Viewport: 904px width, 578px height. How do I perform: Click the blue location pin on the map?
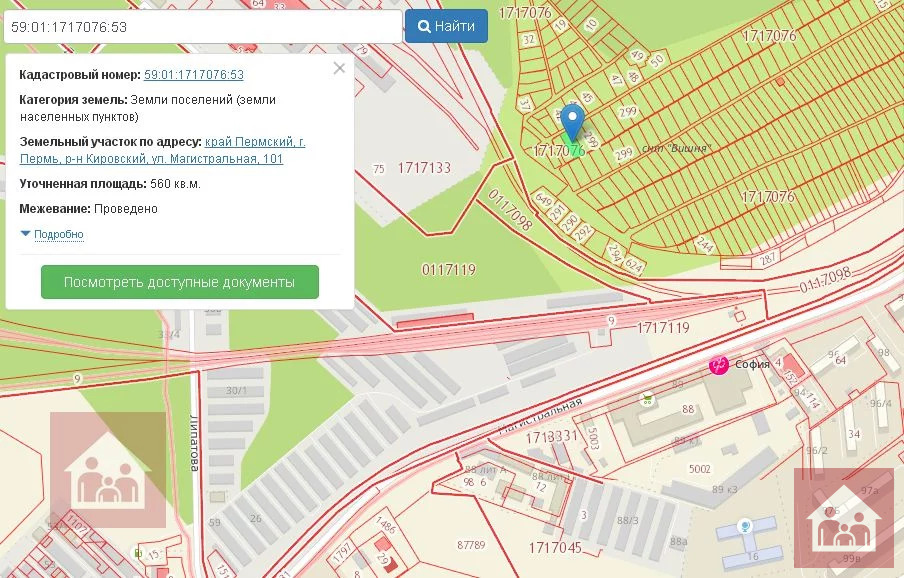pyautogui.click(x=572, y=120)
